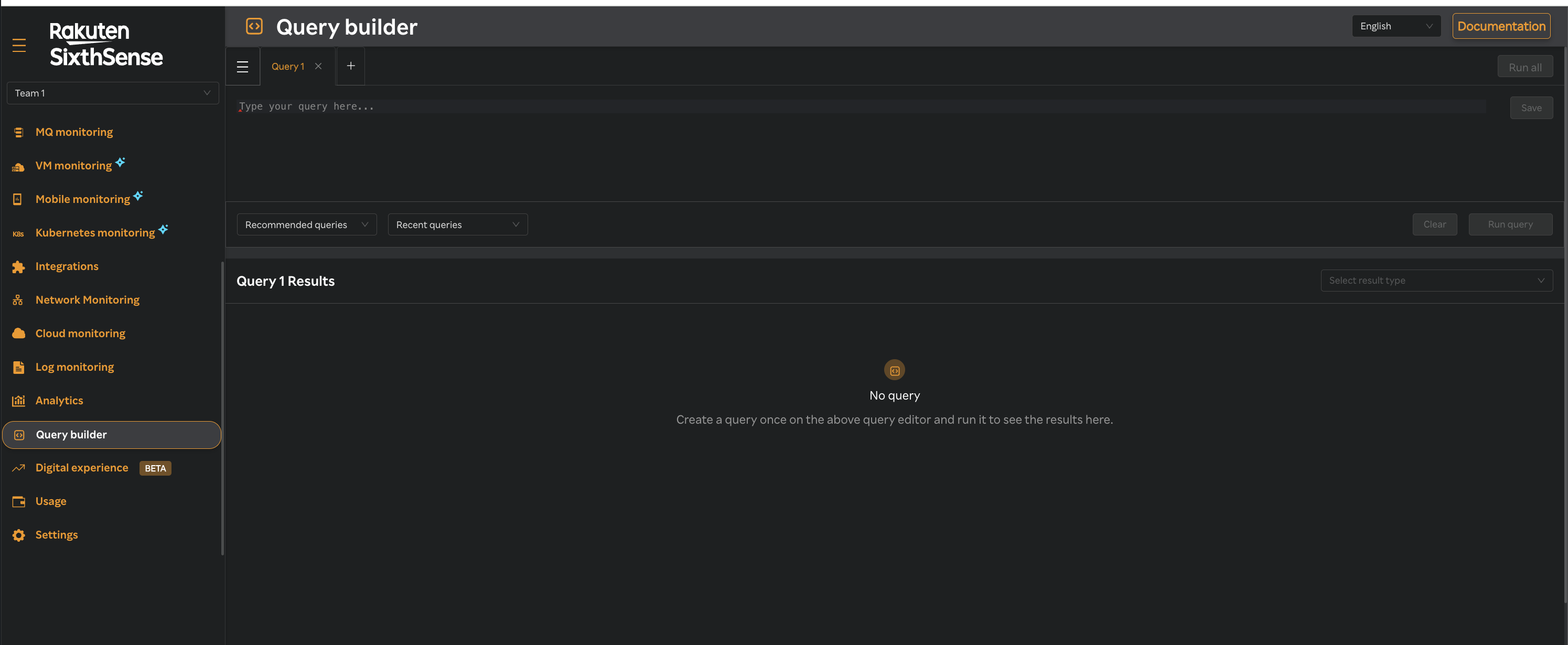The width and height of the screenshot is (1568, 645).
Task: Open the Integrations page
Action: tap(67, 266)
